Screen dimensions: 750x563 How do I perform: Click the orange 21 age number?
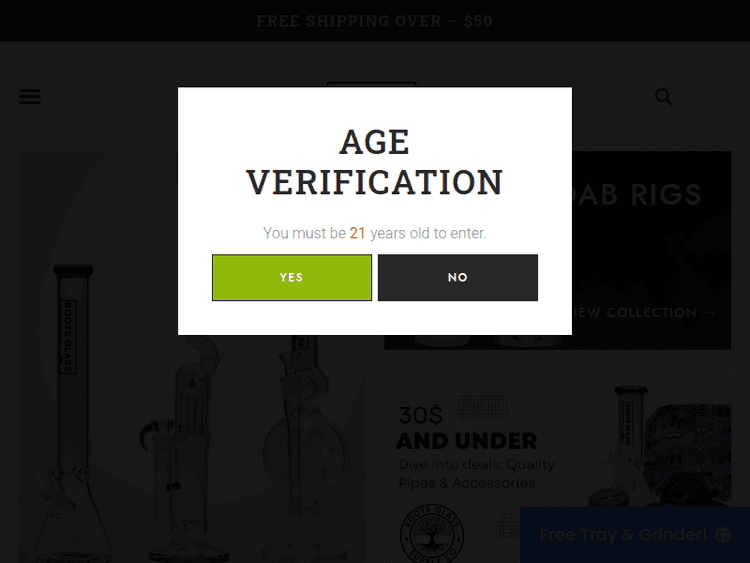click(357, 233)
